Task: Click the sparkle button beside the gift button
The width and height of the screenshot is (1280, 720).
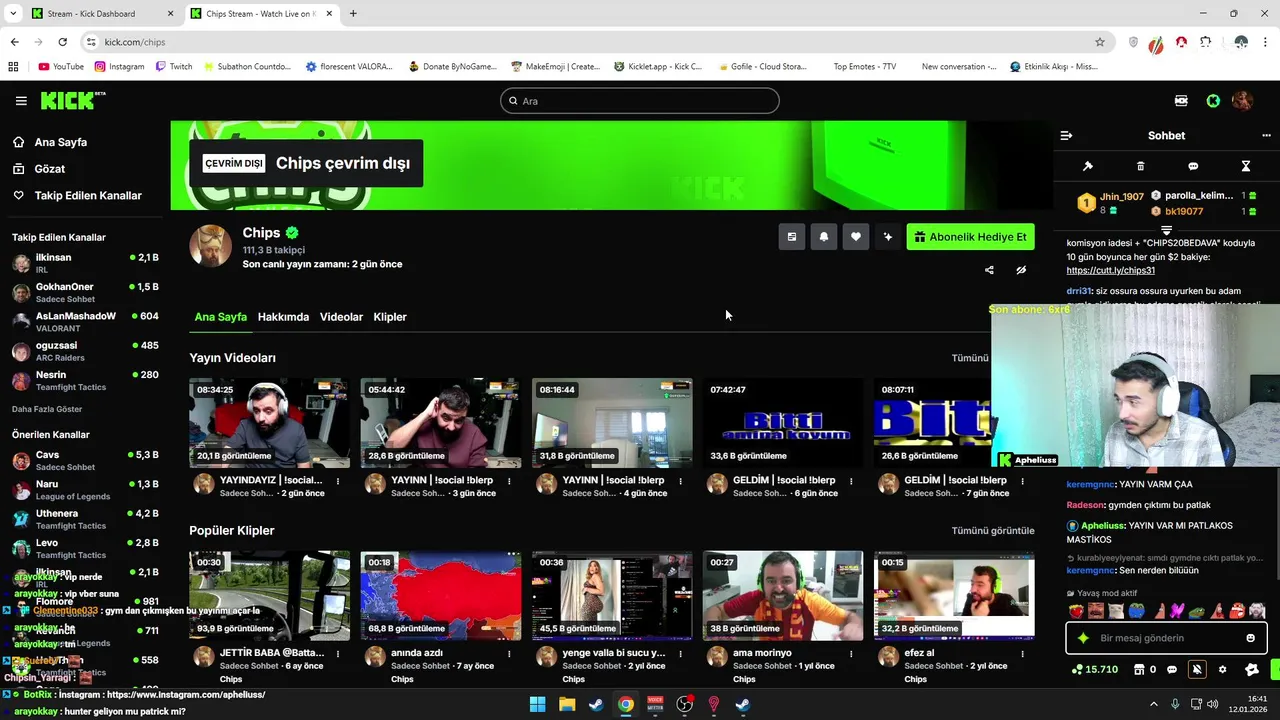Action: click(888, 237)
